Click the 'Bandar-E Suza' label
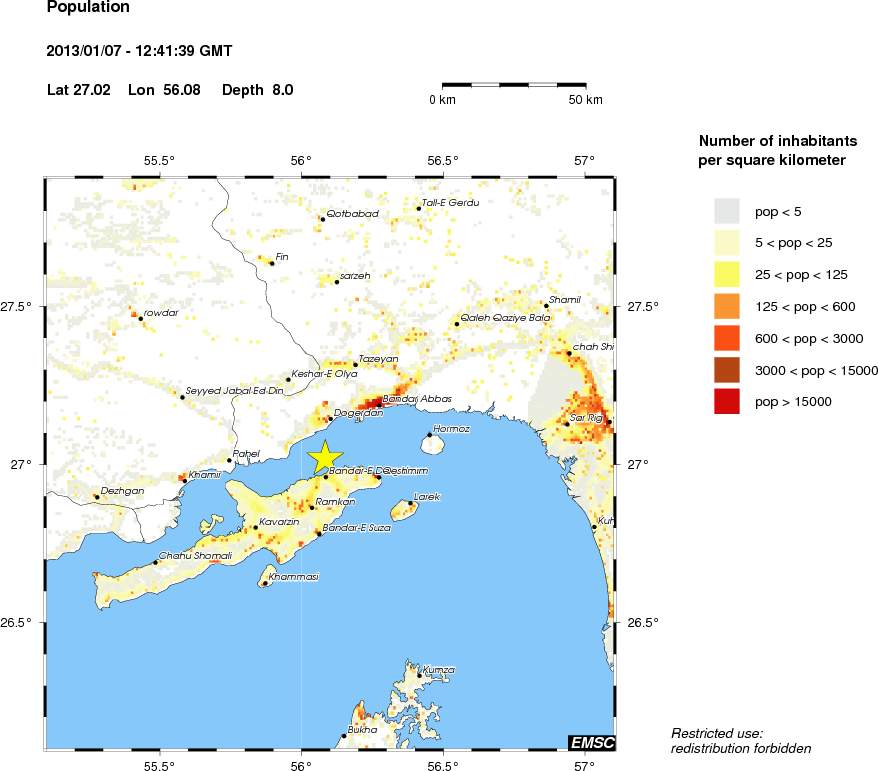The width and height of the screenshot is (878, 771). point(357,527)
